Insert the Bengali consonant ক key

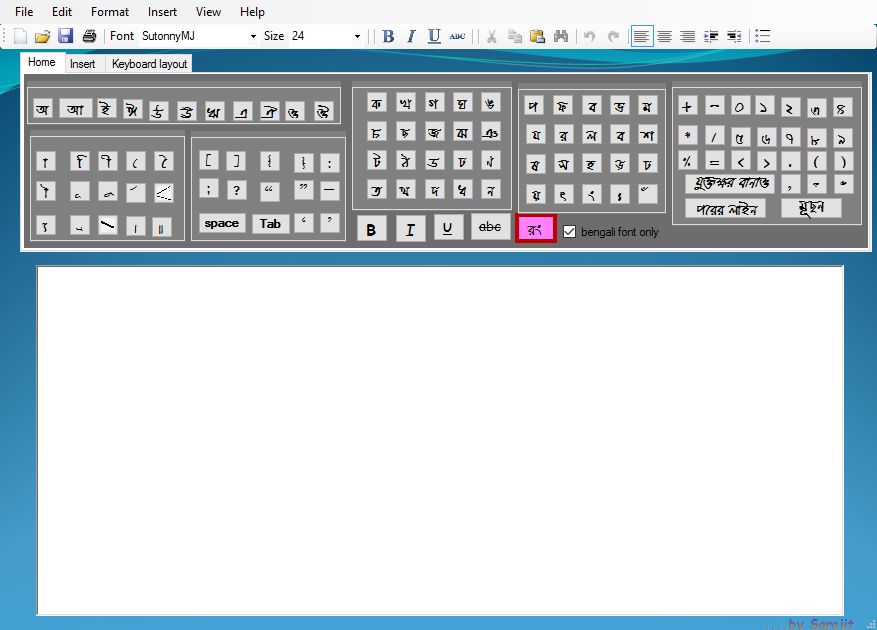pyautogui.click(x=377, y=103)
